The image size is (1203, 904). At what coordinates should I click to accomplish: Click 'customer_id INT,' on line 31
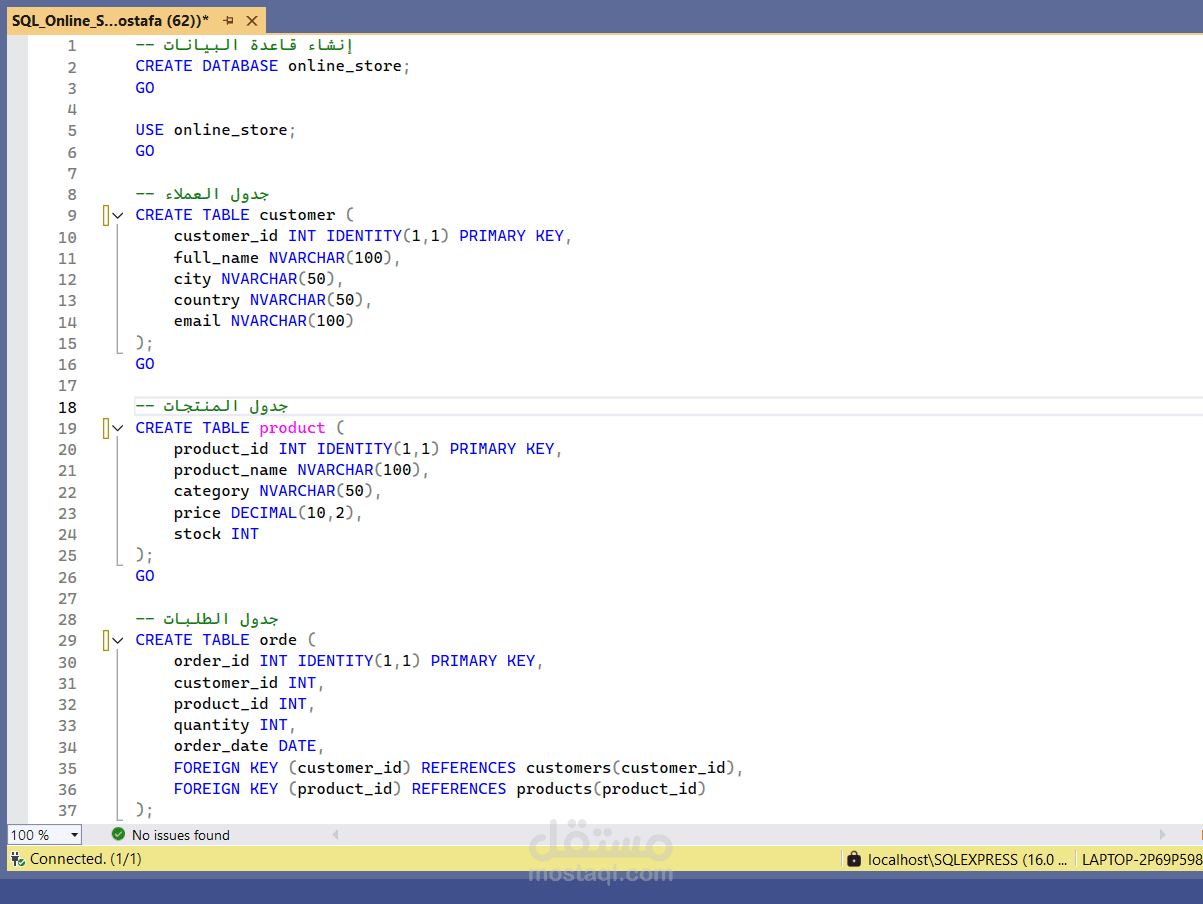tap(249, 683)
